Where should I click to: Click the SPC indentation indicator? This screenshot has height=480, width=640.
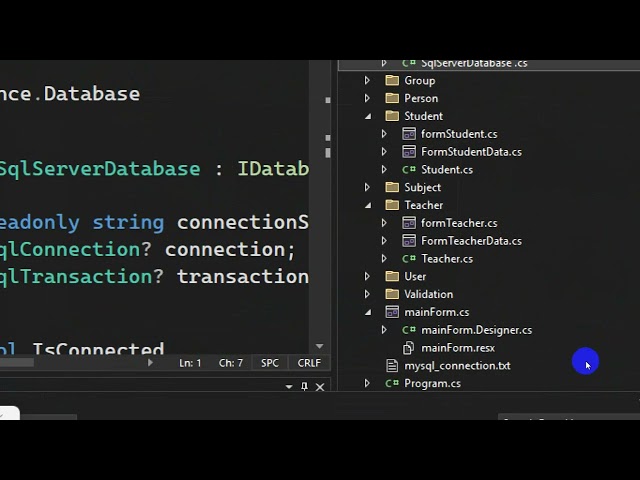270,363
